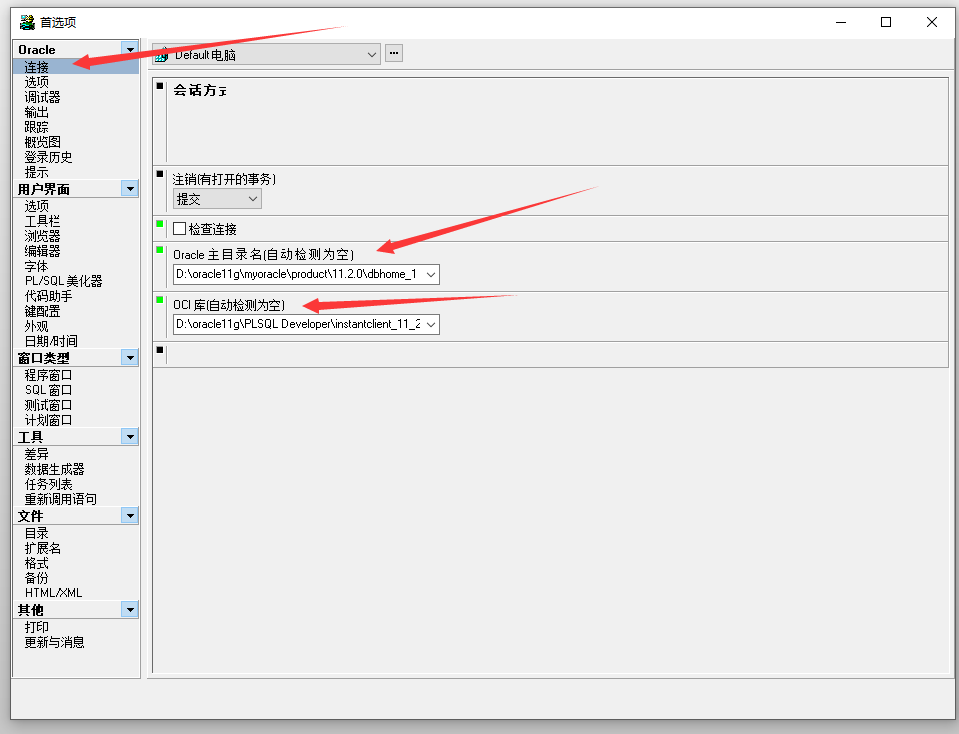Screen dimensions: 959x734
Task: Open the 打印 preferences page
Action: click(x=37, y=627)
